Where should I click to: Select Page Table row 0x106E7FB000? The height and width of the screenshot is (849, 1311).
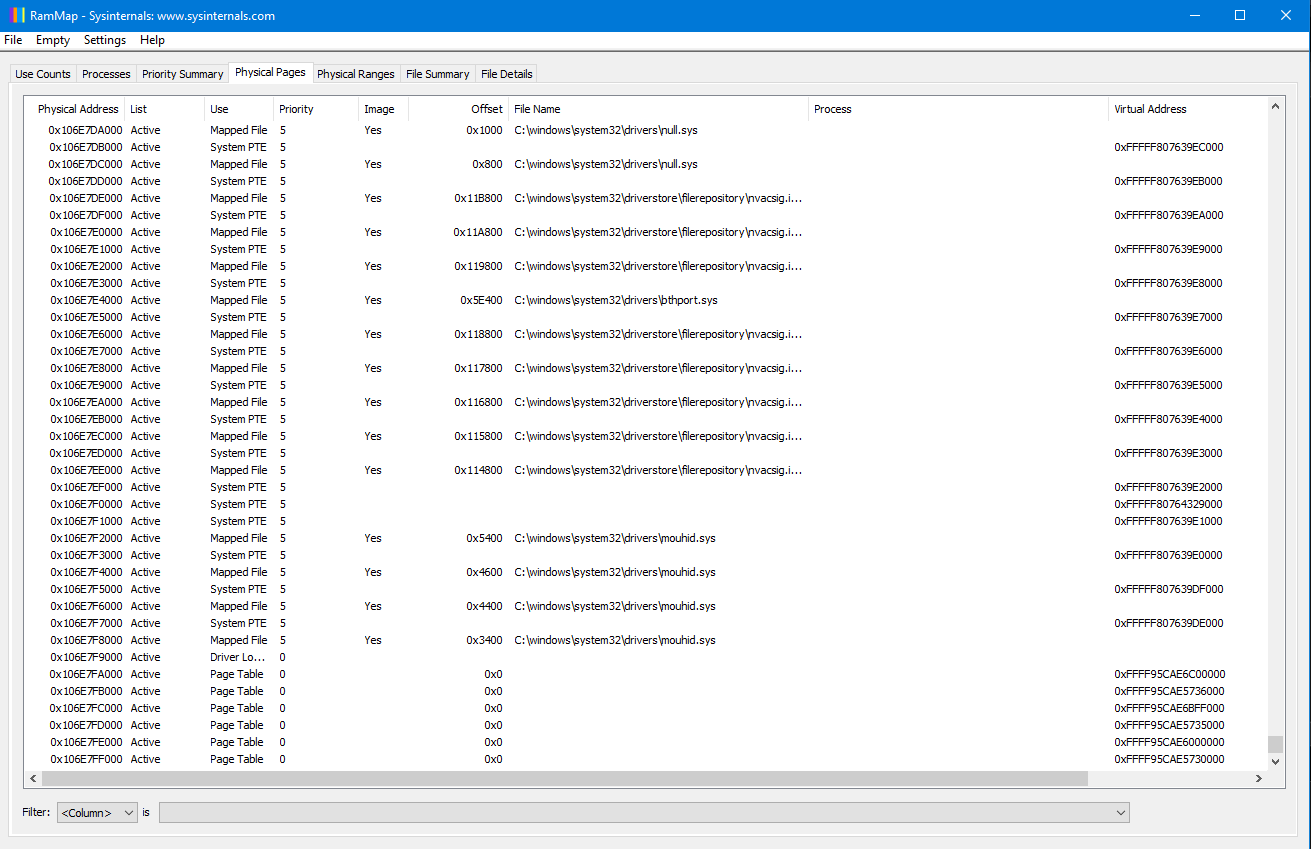tap(648, 691)
